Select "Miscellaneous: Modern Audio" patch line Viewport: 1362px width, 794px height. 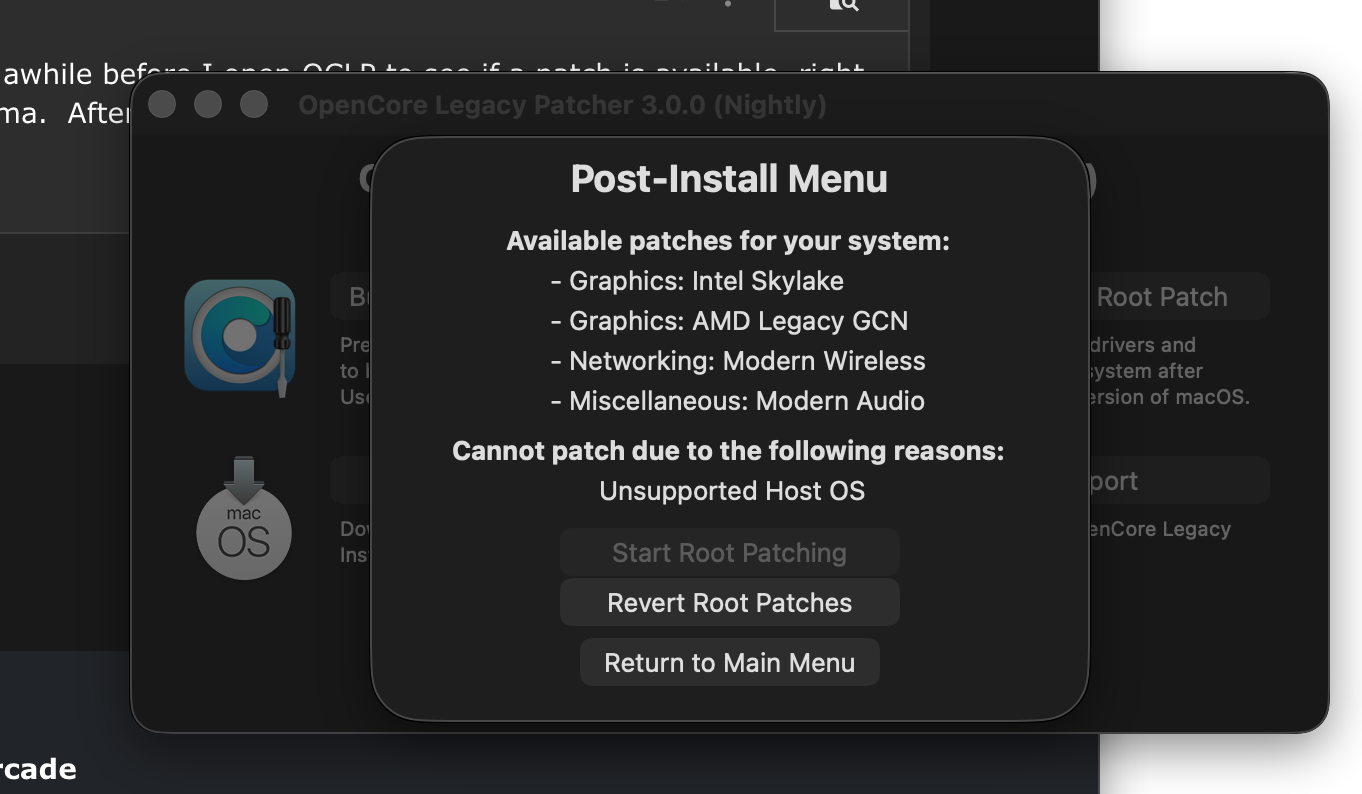(x=737, y=401)
